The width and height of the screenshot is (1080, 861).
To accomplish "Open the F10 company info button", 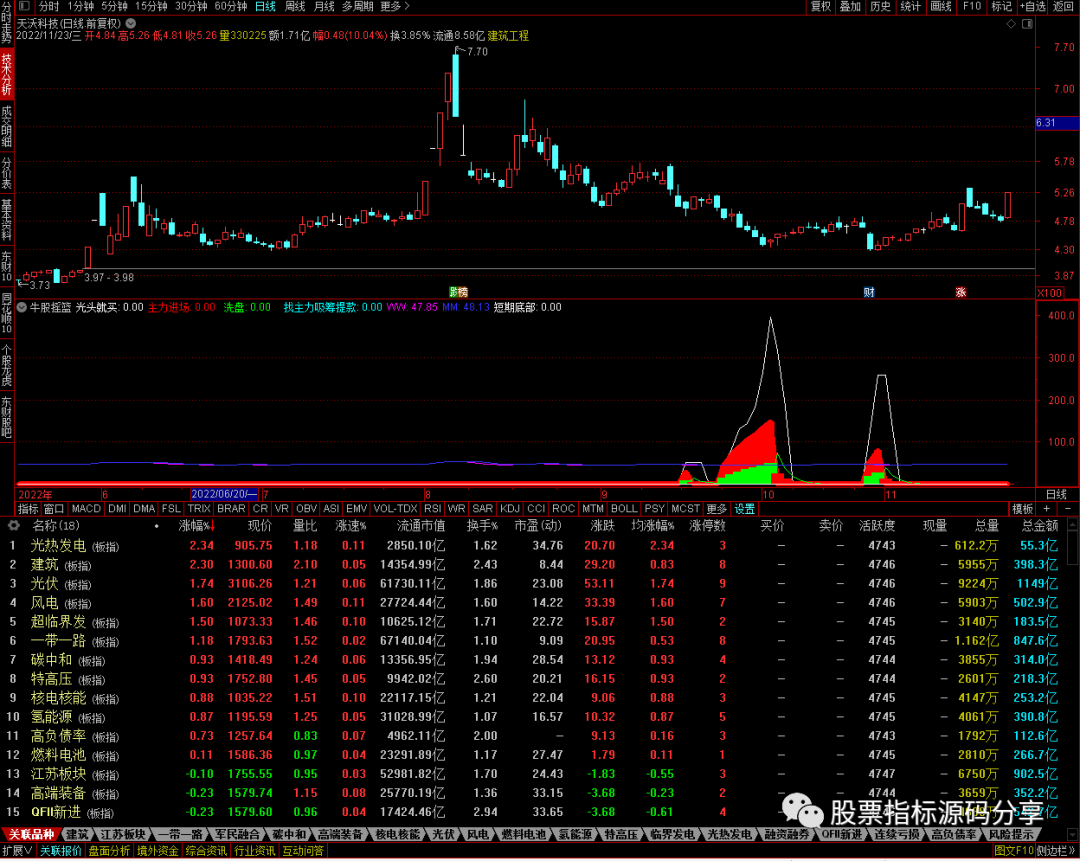I will click(972, 6).
